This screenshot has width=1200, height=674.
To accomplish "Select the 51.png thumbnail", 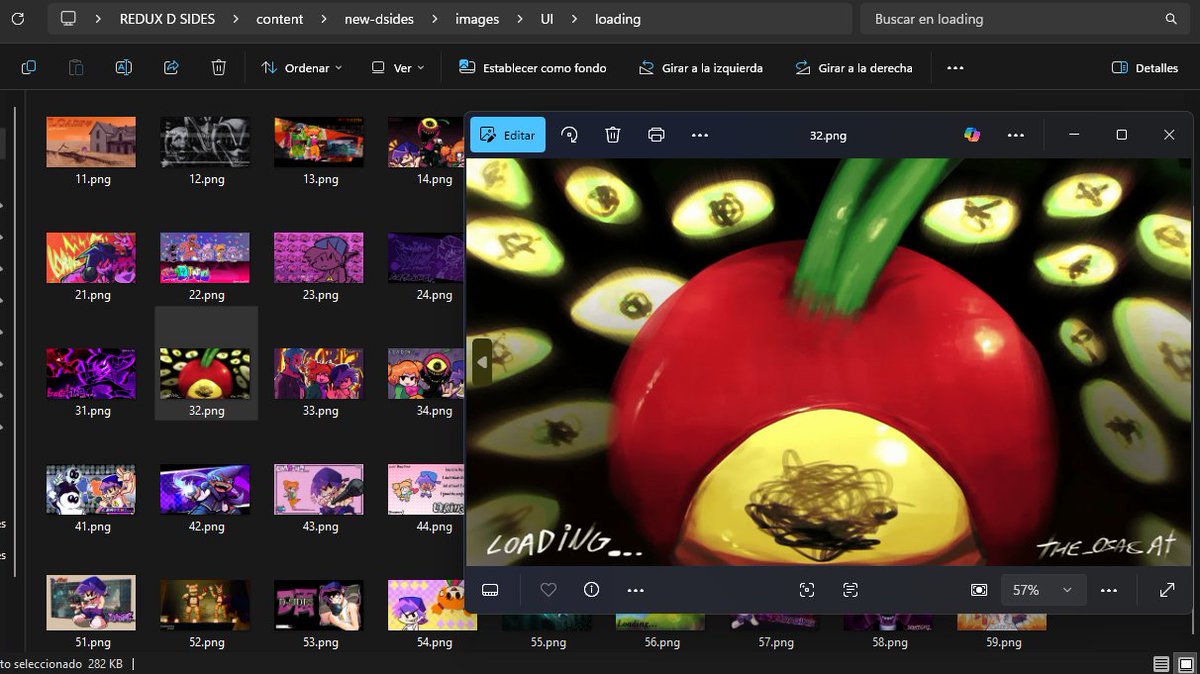I will click(91, 602).
